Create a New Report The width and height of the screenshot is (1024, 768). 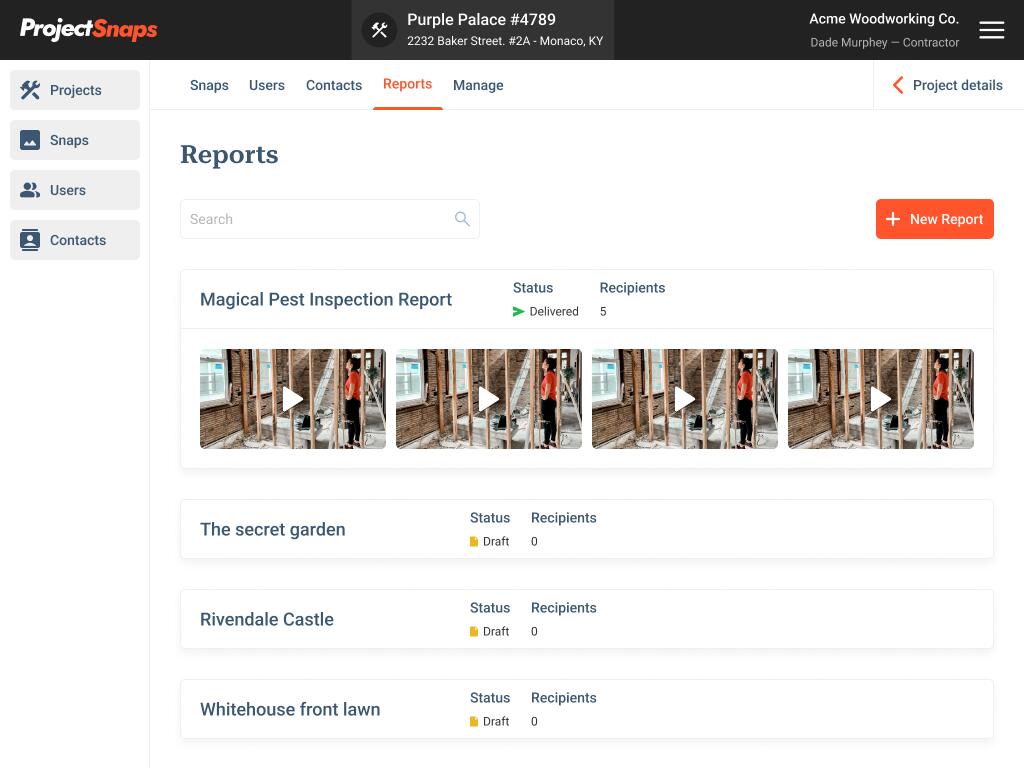[934, 219]
